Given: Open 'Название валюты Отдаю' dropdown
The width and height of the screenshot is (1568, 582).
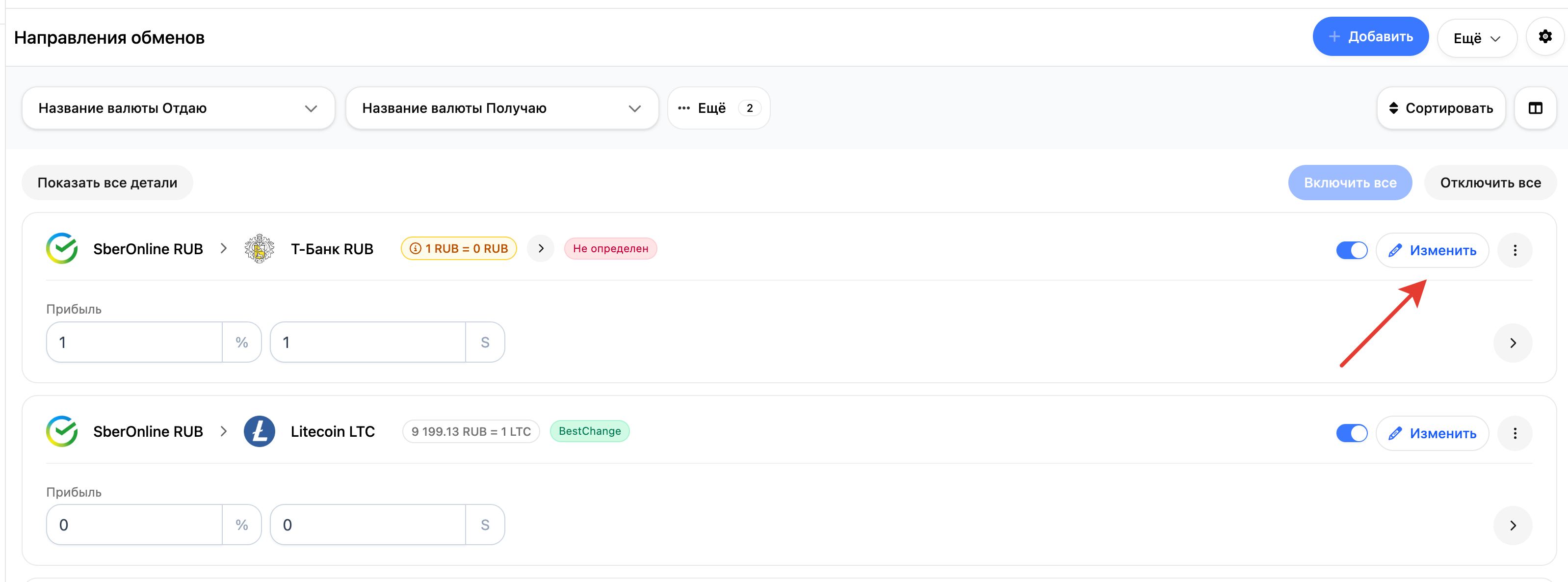Looking at the screenshot, I should point(178,108).
